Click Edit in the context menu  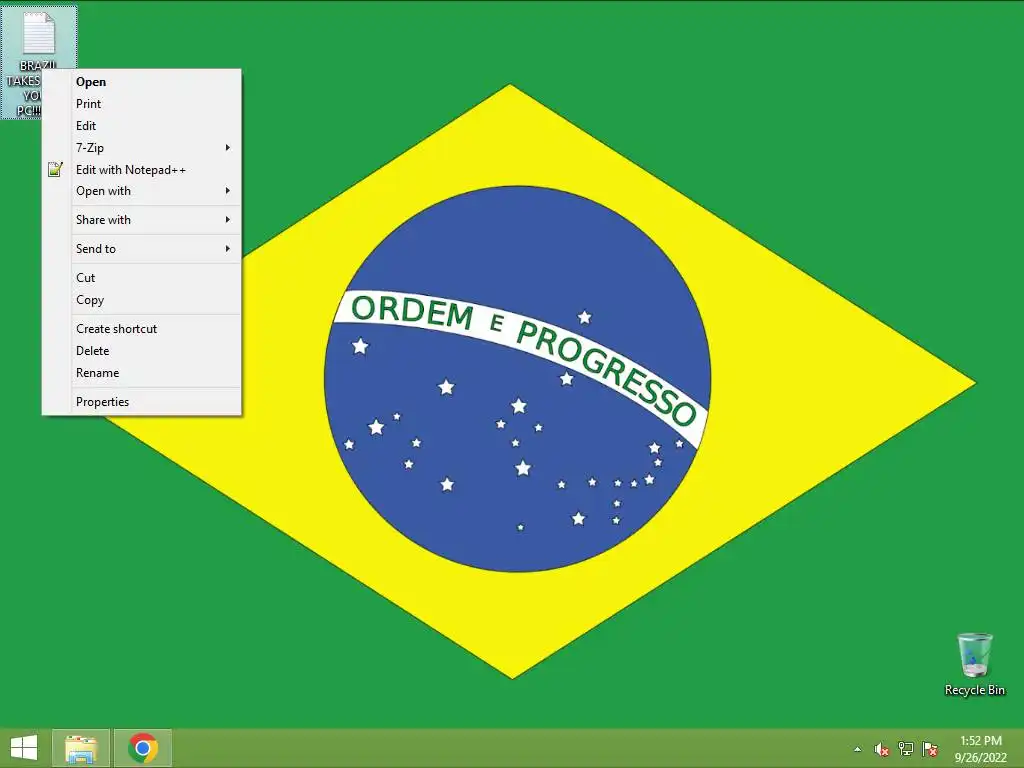click(x=142, y=126)
